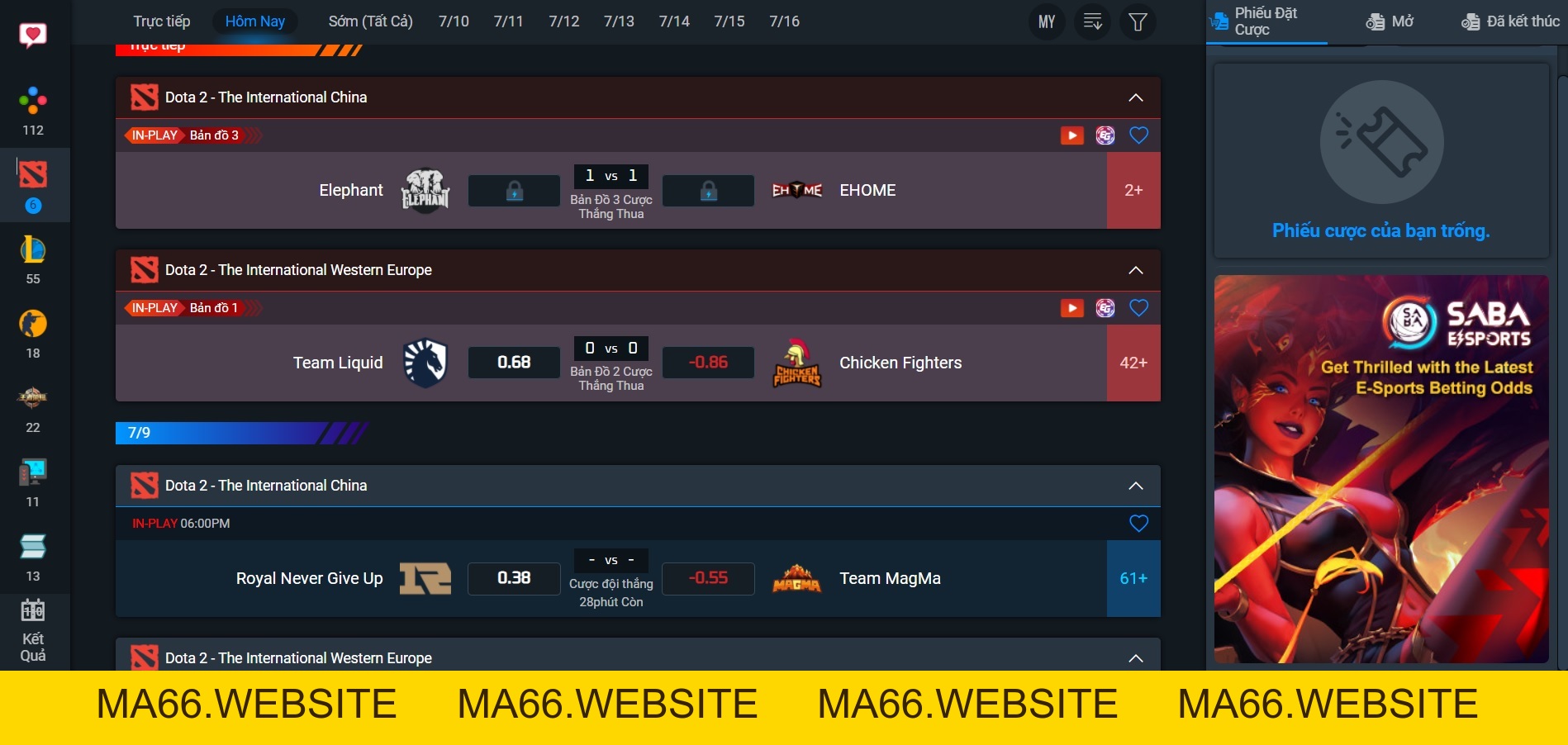
Task: Collapse bottom The International Western Europe section
Action: point(1136,658)
